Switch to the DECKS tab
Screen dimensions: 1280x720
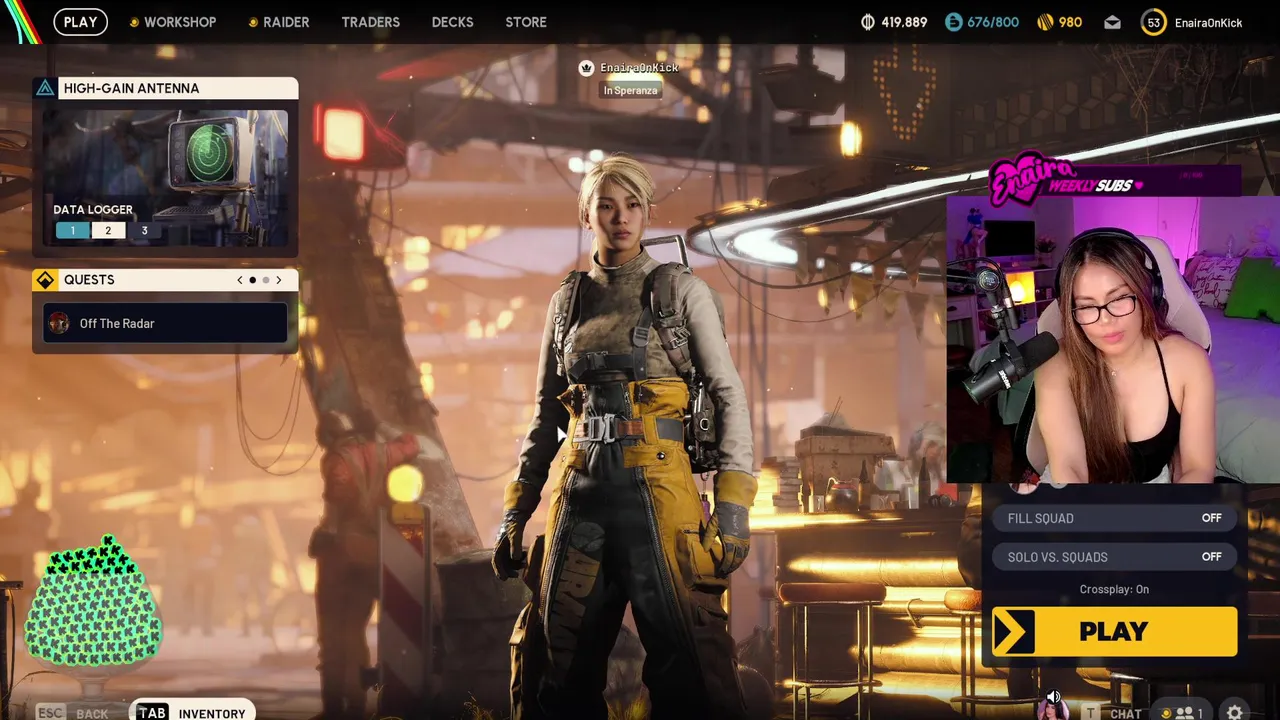(x=452, y=22)
